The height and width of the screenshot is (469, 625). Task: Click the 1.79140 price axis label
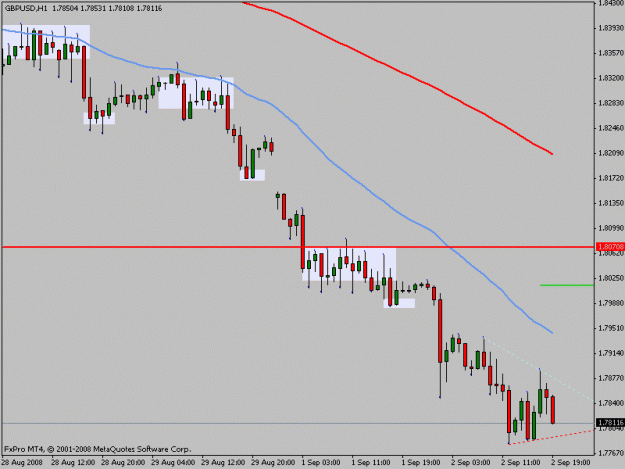pos(611,353)
